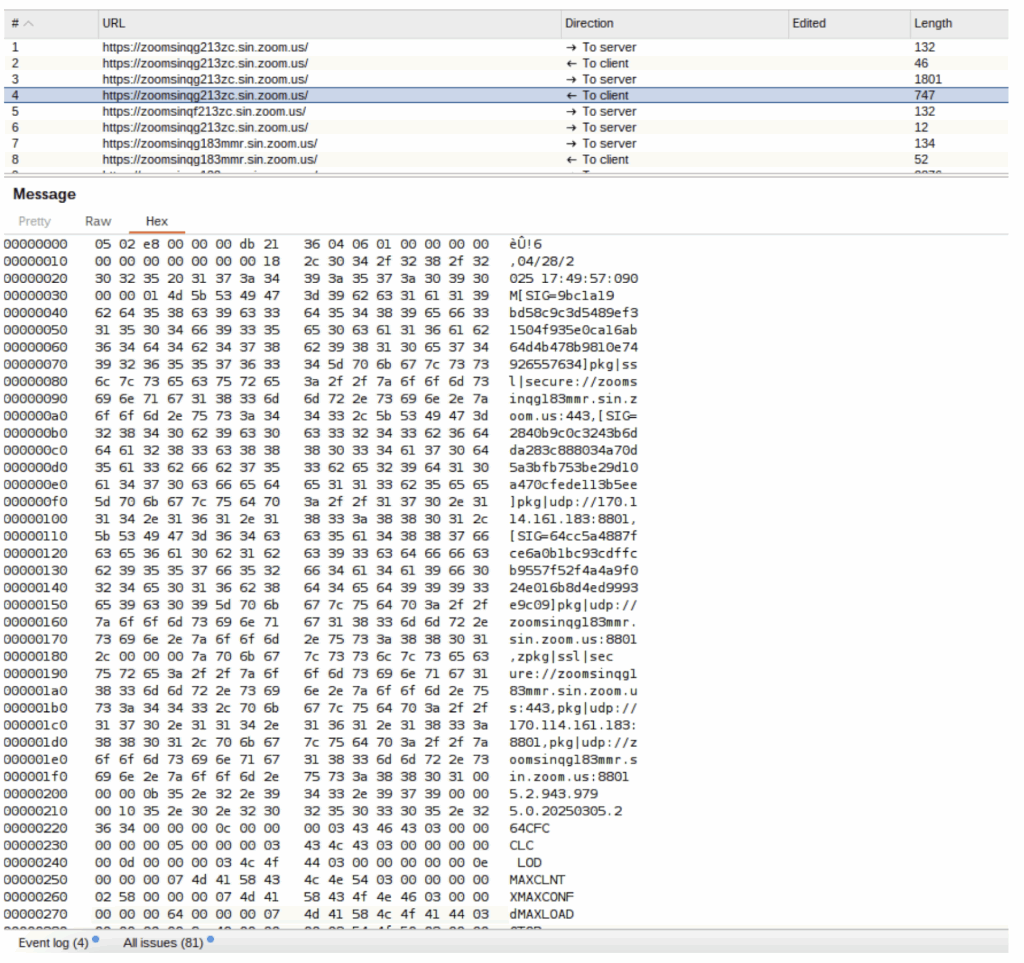Click ASCII text '8801,pkg|udp://z'
Screen dimensions: 1024x963
pyautogui.click(x=573, y=742)
